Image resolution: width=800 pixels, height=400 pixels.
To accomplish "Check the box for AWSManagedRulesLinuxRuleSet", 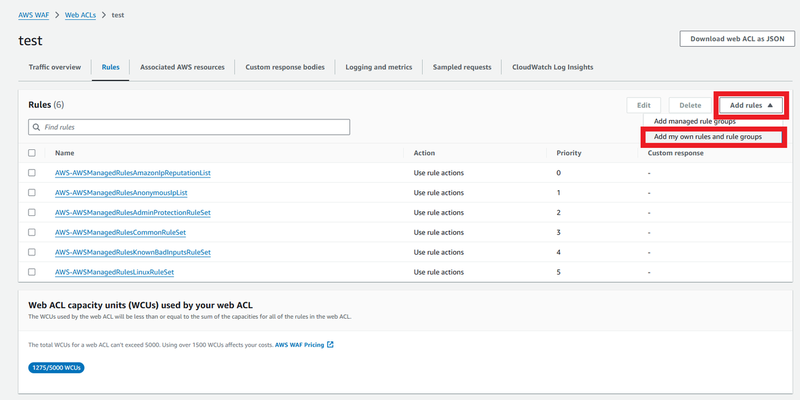I will tap(32, 272).
